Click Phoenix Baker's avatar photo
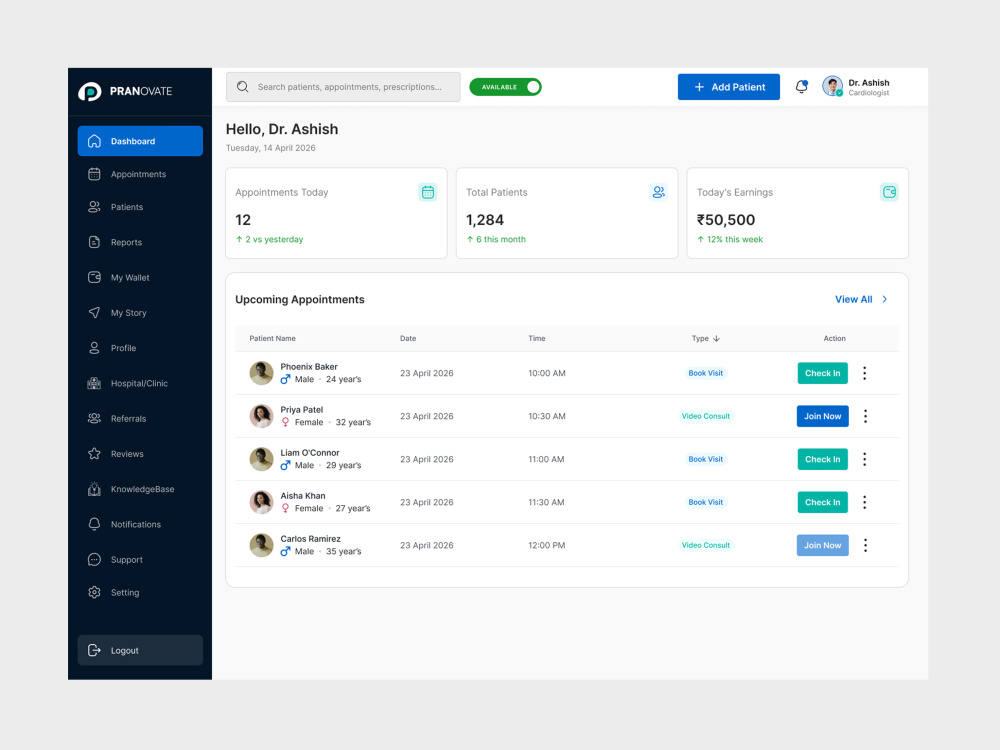This screenshot has width=1000, height=750. click(261, 373)
